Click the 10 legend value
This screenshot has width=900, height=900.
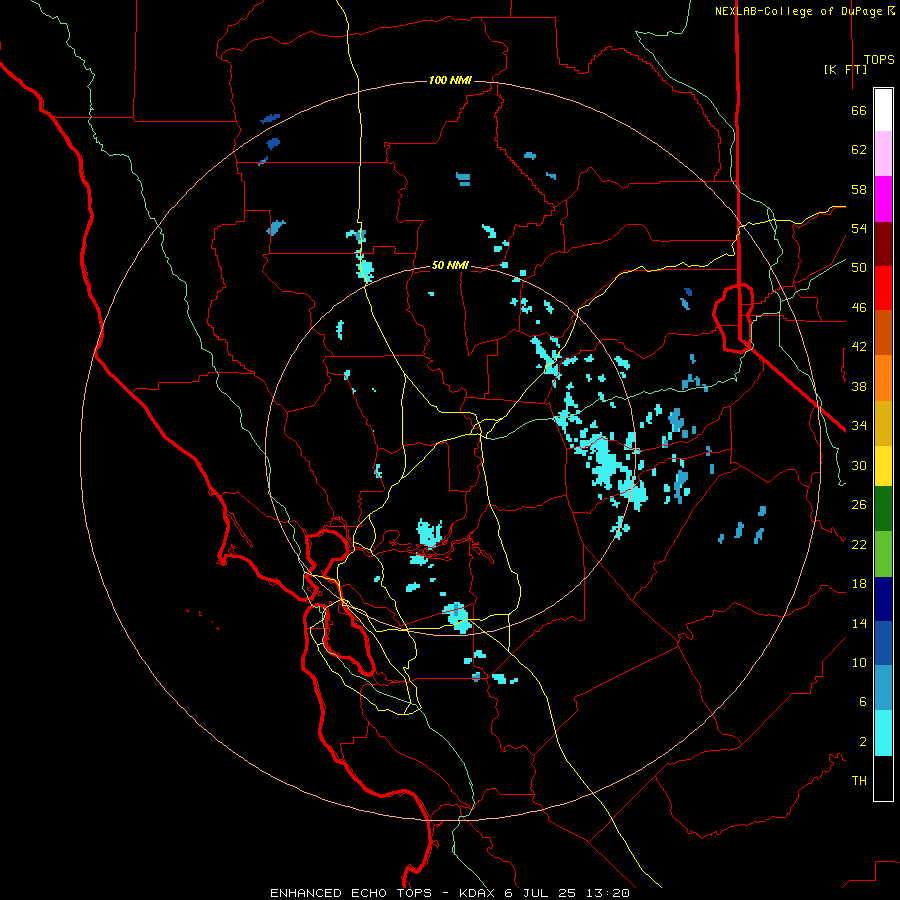[859, 663]
